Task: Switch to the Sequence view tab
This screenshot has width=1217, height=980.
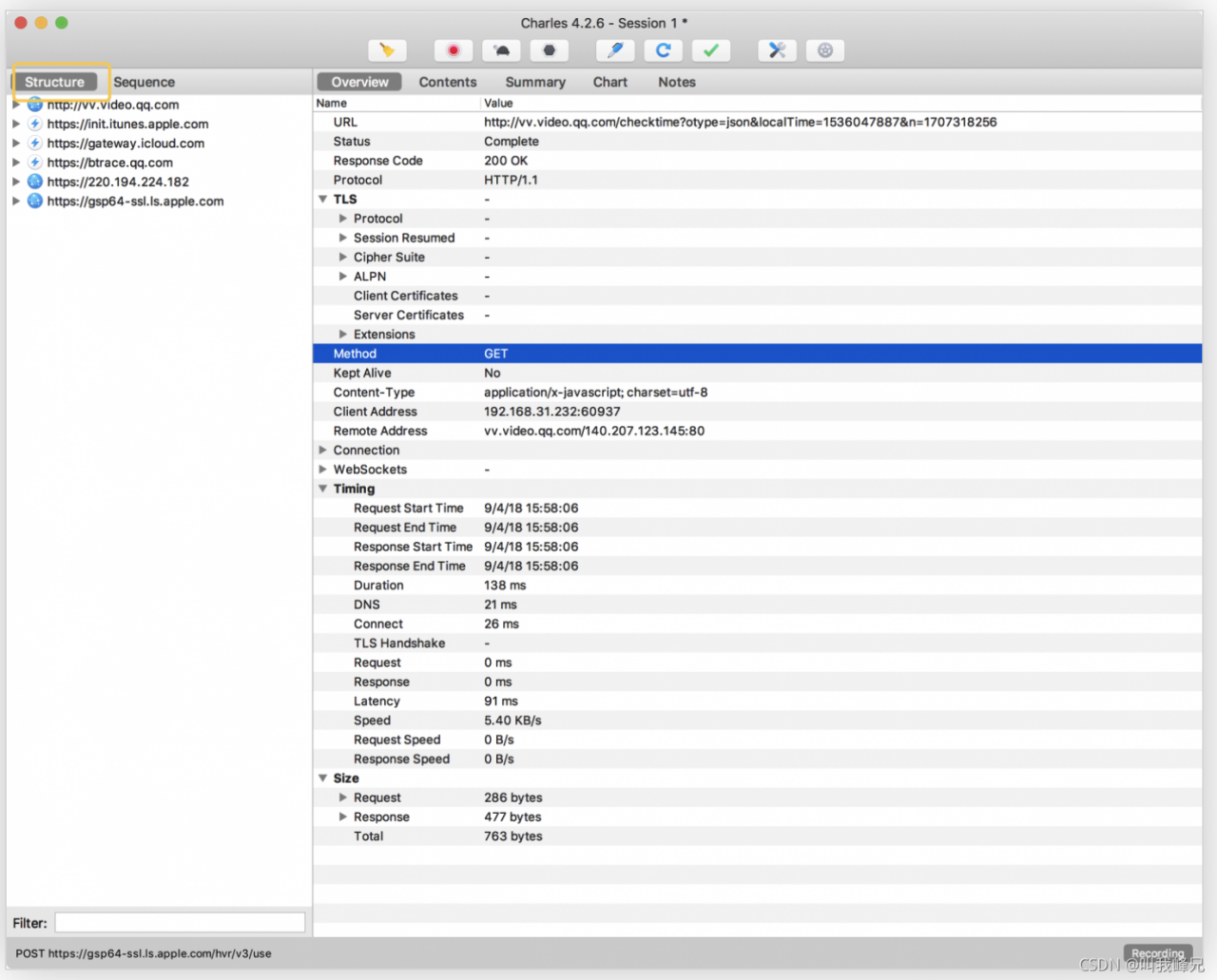Action: pyautogui.click(x=144, y=82)
